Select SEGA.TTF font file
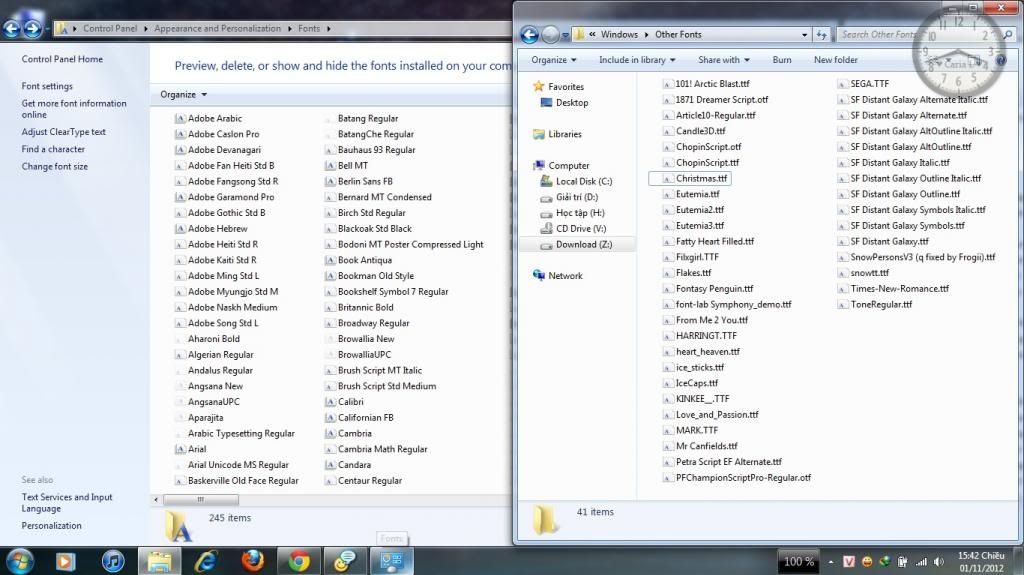1024x575 pixels. coord(863,84)
